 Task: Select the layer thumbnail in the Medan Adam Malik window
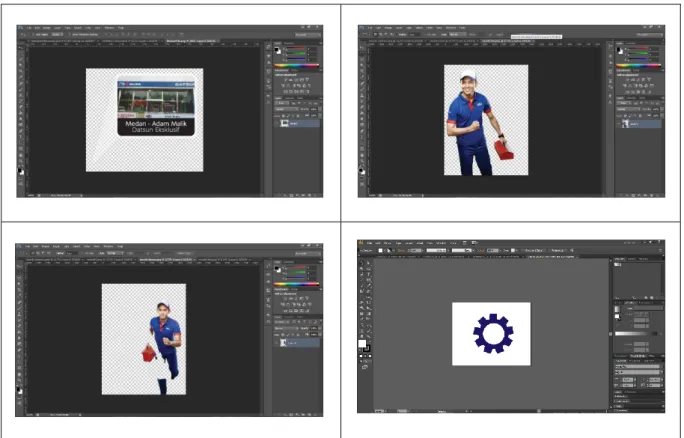[284, 124]
